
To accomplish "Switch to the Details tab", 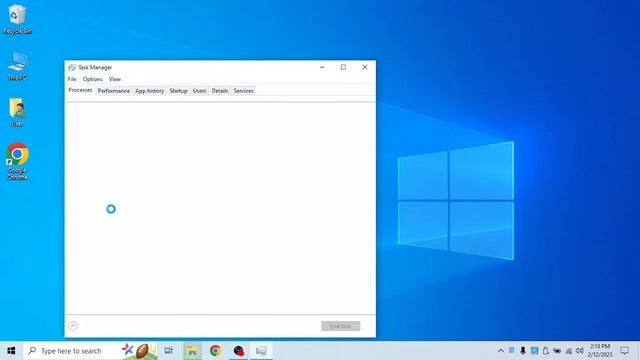I will coord(220,91).
